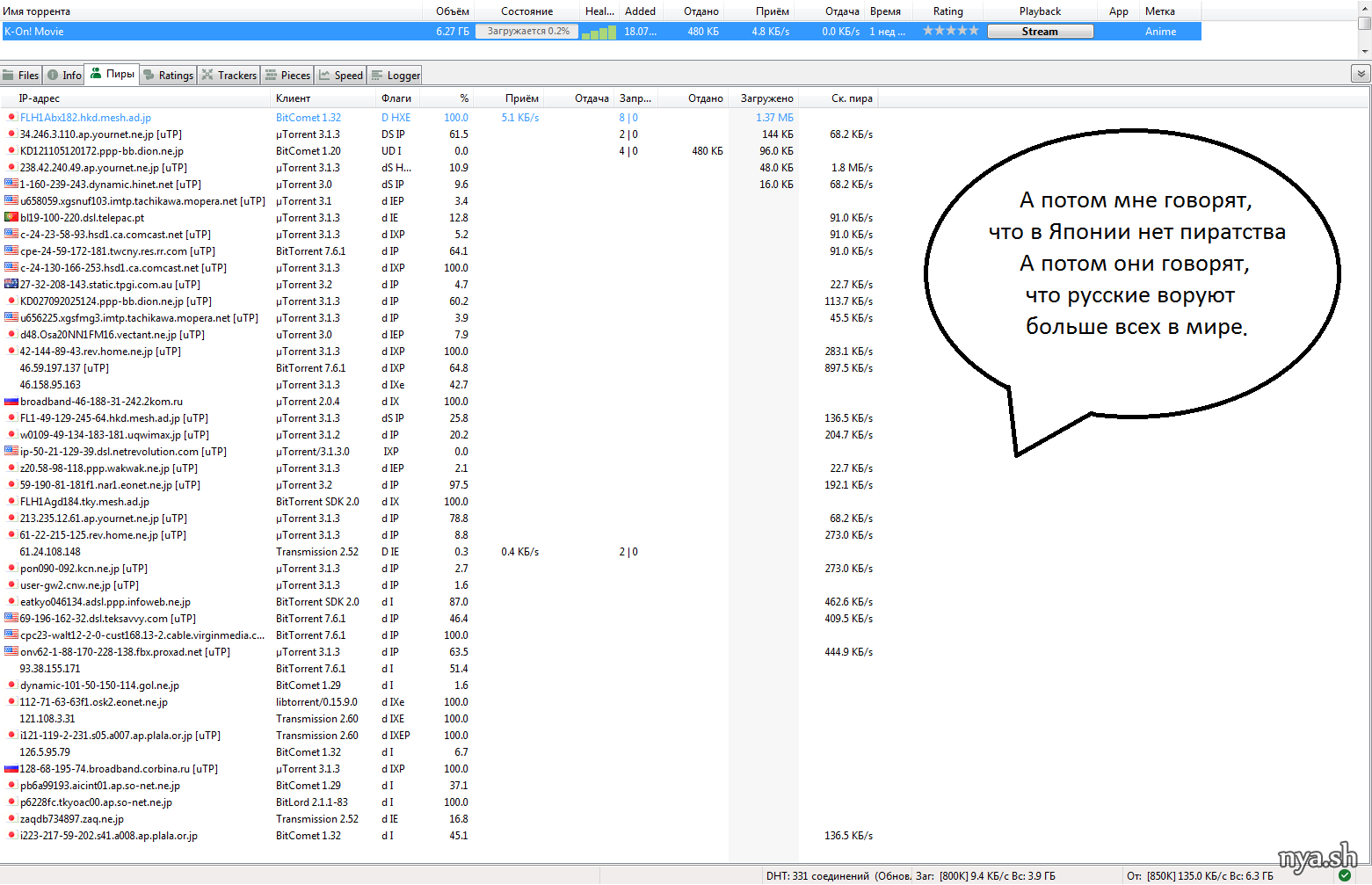This screenshot has height=885, width=1372.
Task: Click the Russian flag beside broadband-46-188-31-242.2kom.ru
Action: [x=11, y=402]
